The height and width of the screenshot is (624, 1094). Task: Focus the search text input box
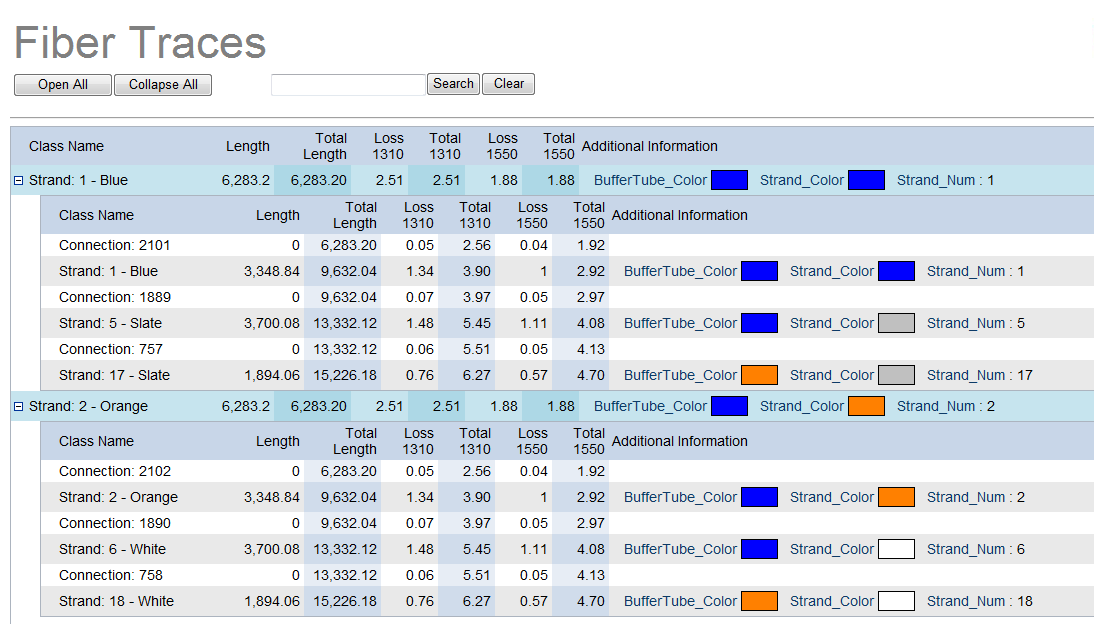pyautogui.click(x=348, y=85)
